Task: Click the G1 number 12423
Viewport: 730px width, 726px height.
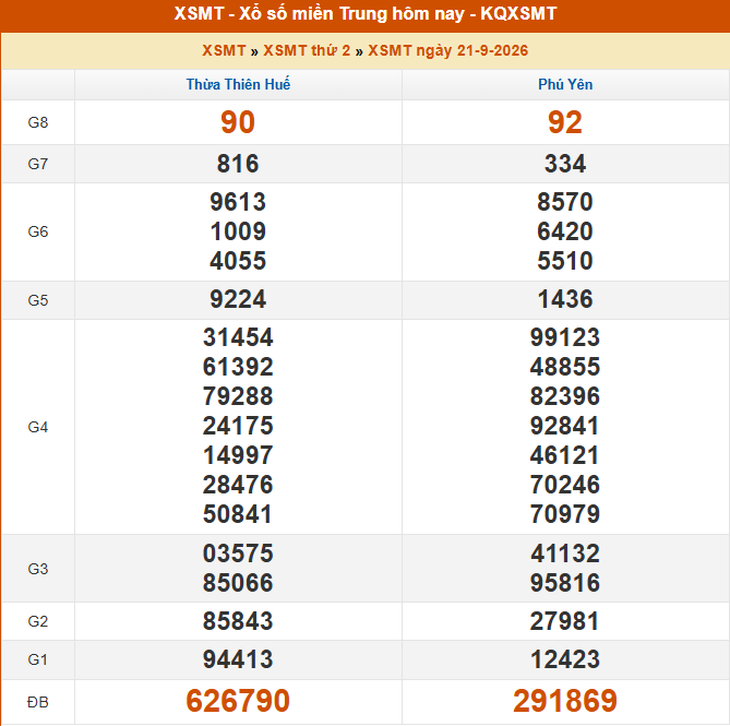Action: (565, 659)
